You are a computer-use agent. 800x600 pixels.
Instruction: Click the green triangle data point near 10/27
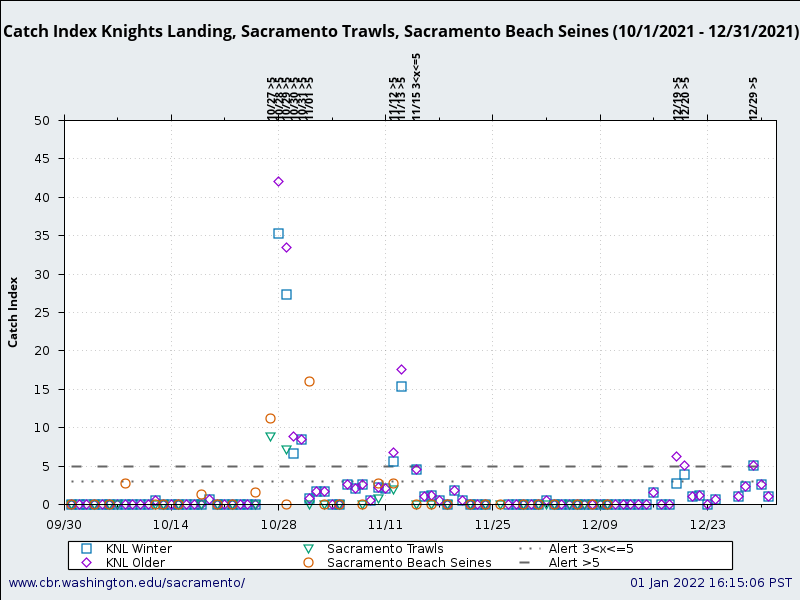(x=269, y=436)
